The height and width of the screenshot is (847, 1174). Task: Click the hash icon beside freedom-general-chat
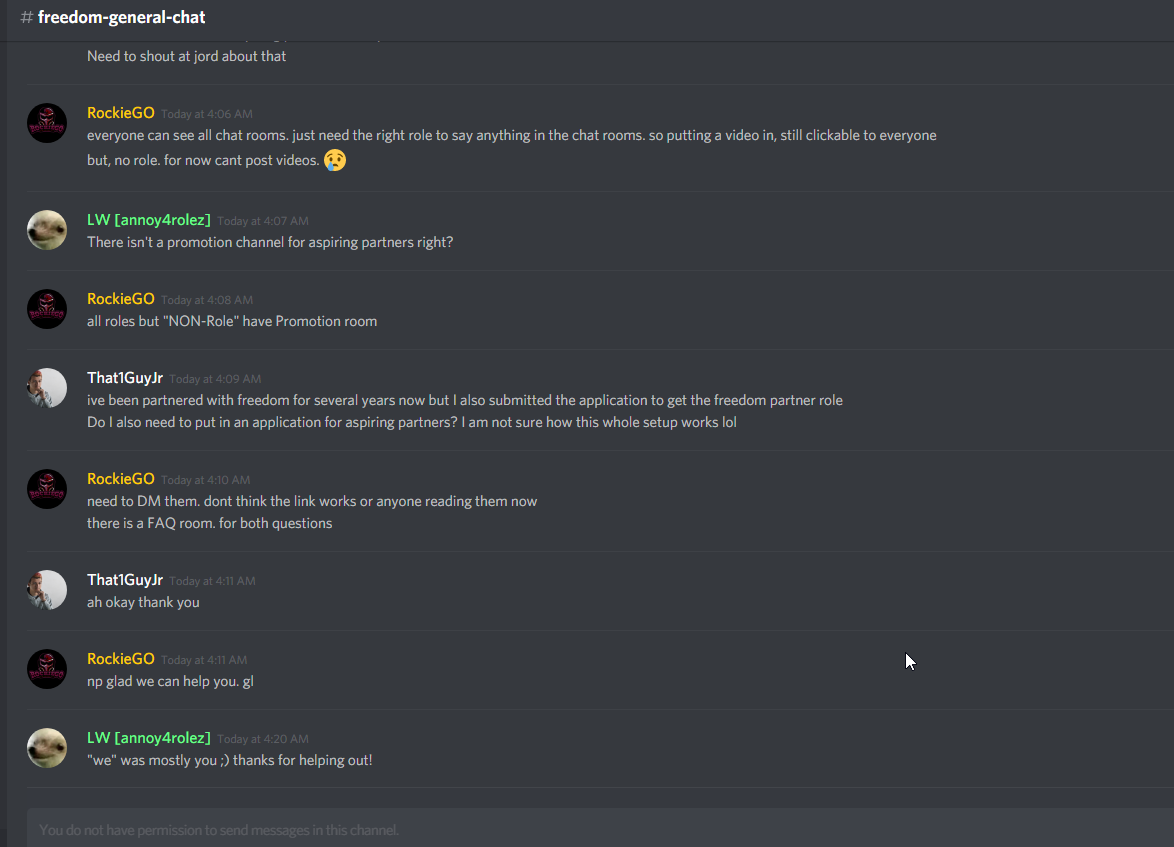pyautogui.click(x=27, y=18)
